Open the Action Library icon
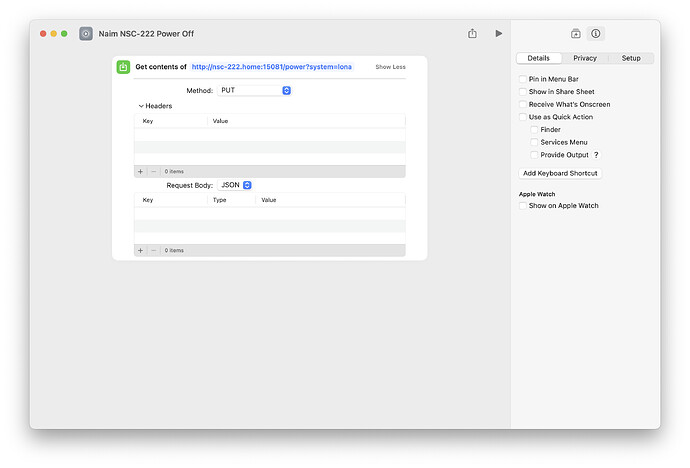Viewport: 690px width, 468px height. coord(576,33)
